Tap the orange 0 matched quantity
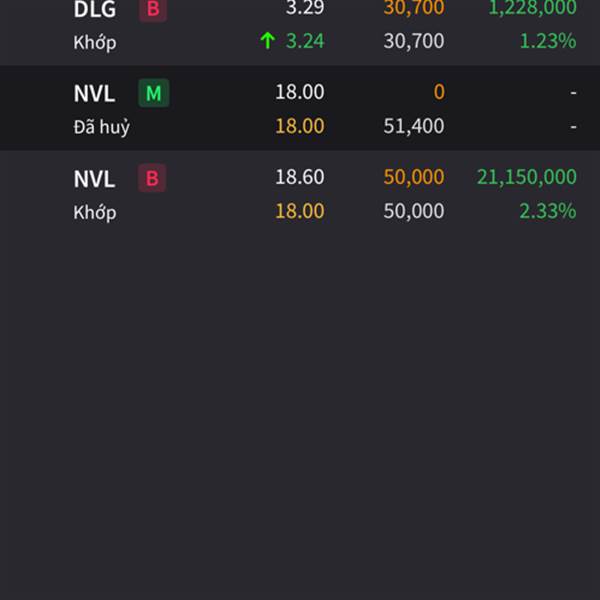600x600 pixels. [x=439, y=92]
